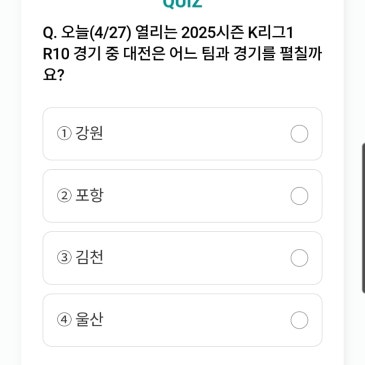Mark the 울산 radio button
This screenshot has height=365, width=365.
click(299, 320)
